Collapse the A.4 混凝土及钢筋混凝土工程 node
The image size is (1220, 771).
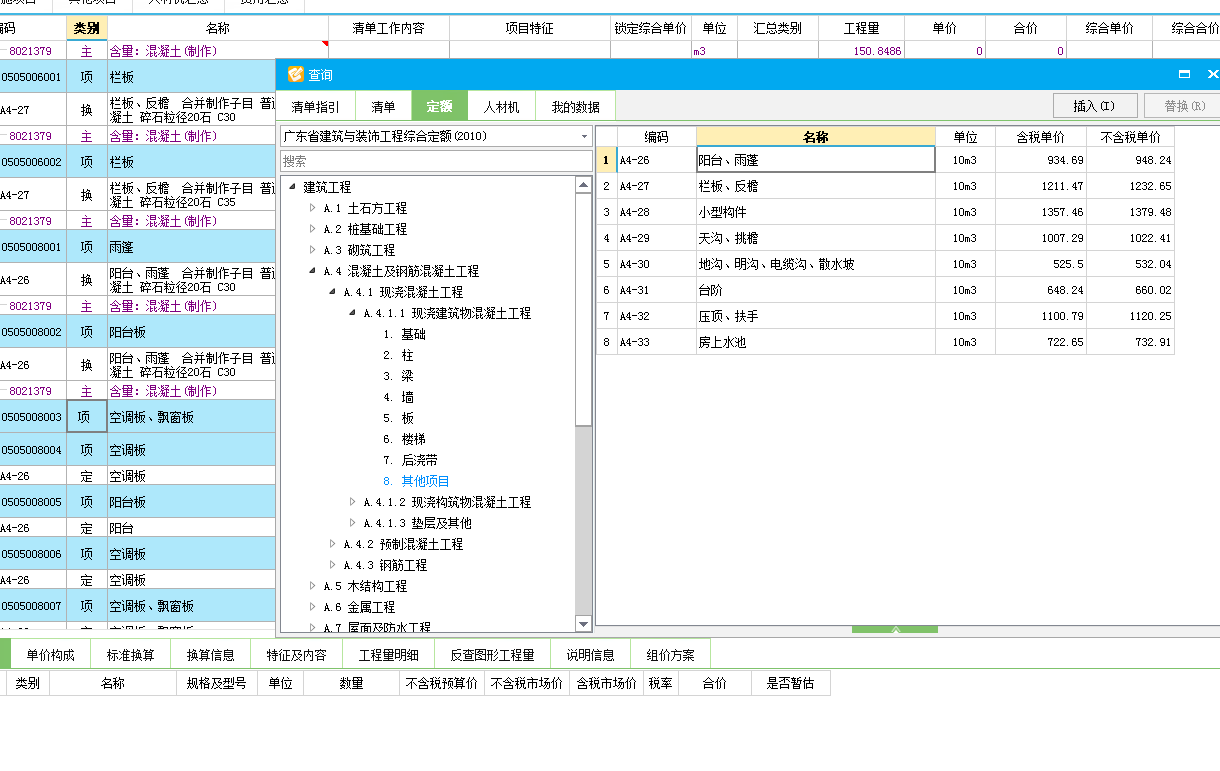coord(312,271)
